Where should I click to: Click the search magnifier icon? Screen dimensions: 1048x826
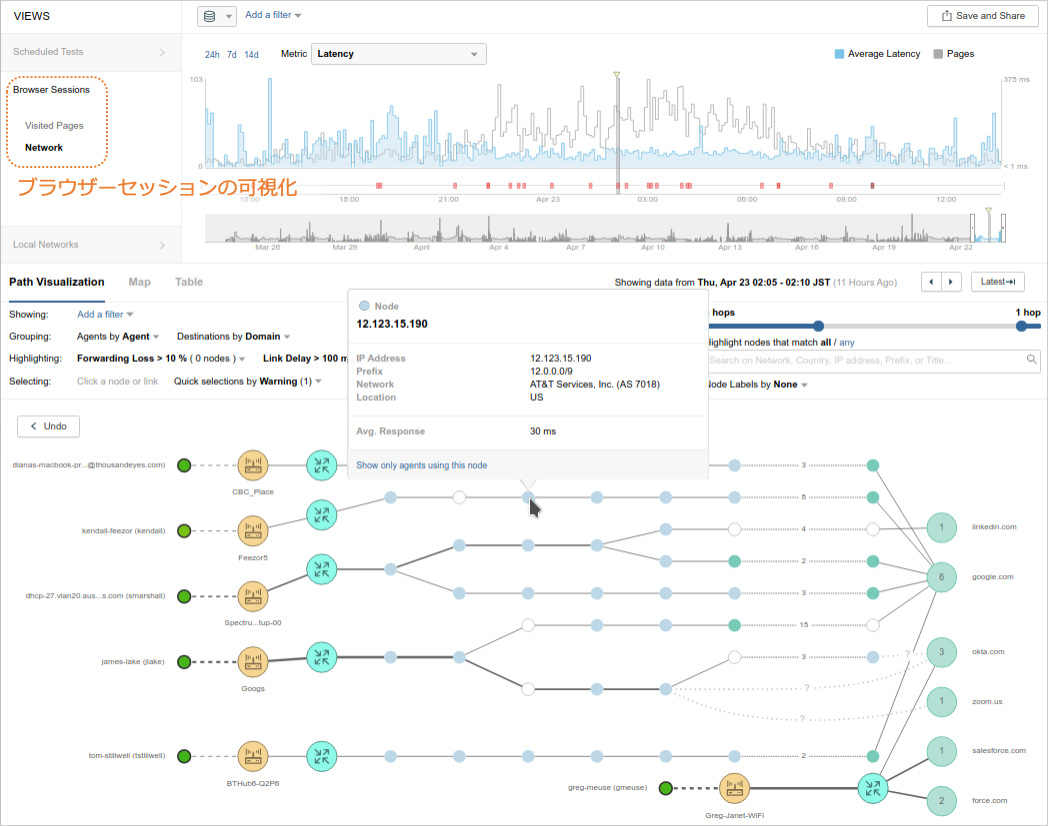point(1032,360)
